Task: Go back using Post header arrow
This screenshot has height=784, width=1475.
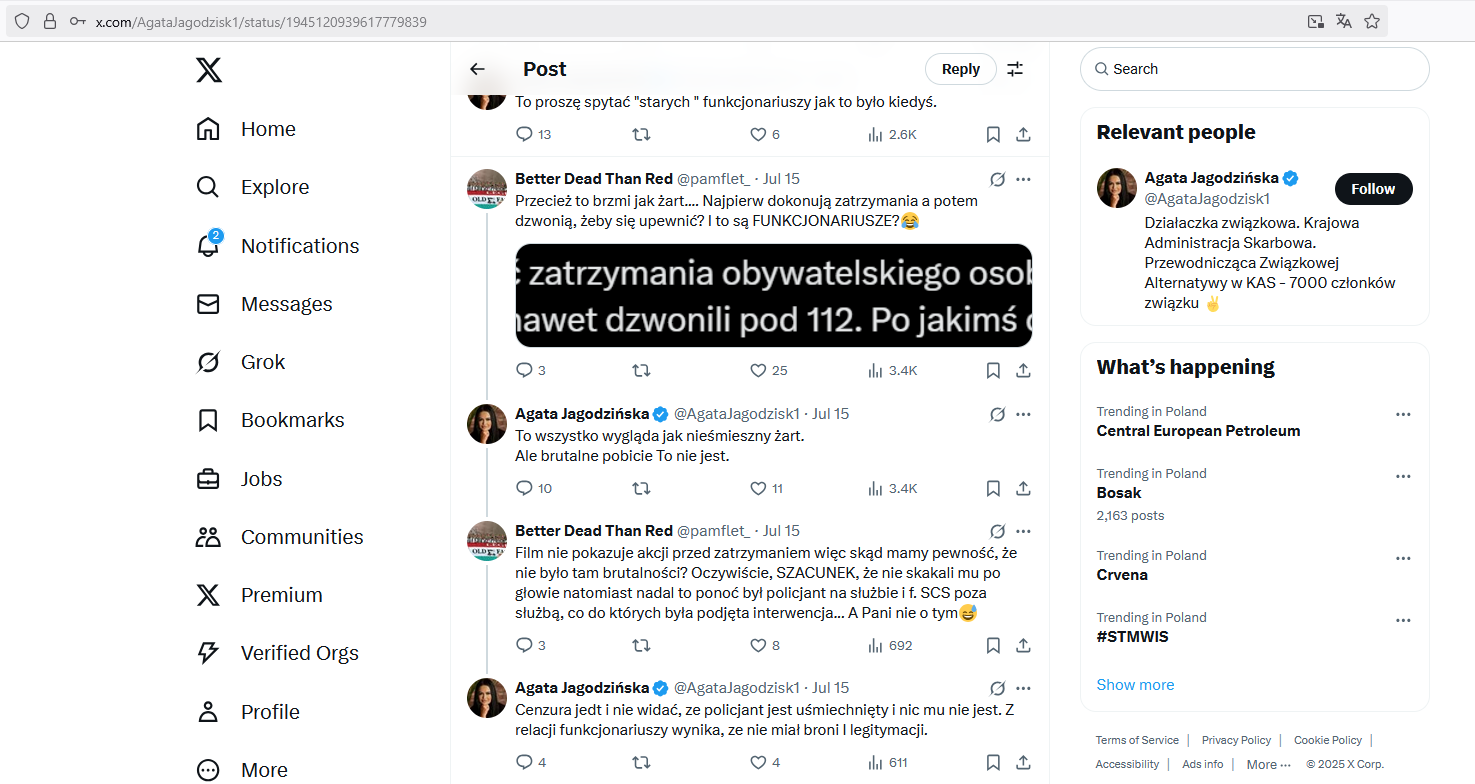Action: tap(477, 69)
